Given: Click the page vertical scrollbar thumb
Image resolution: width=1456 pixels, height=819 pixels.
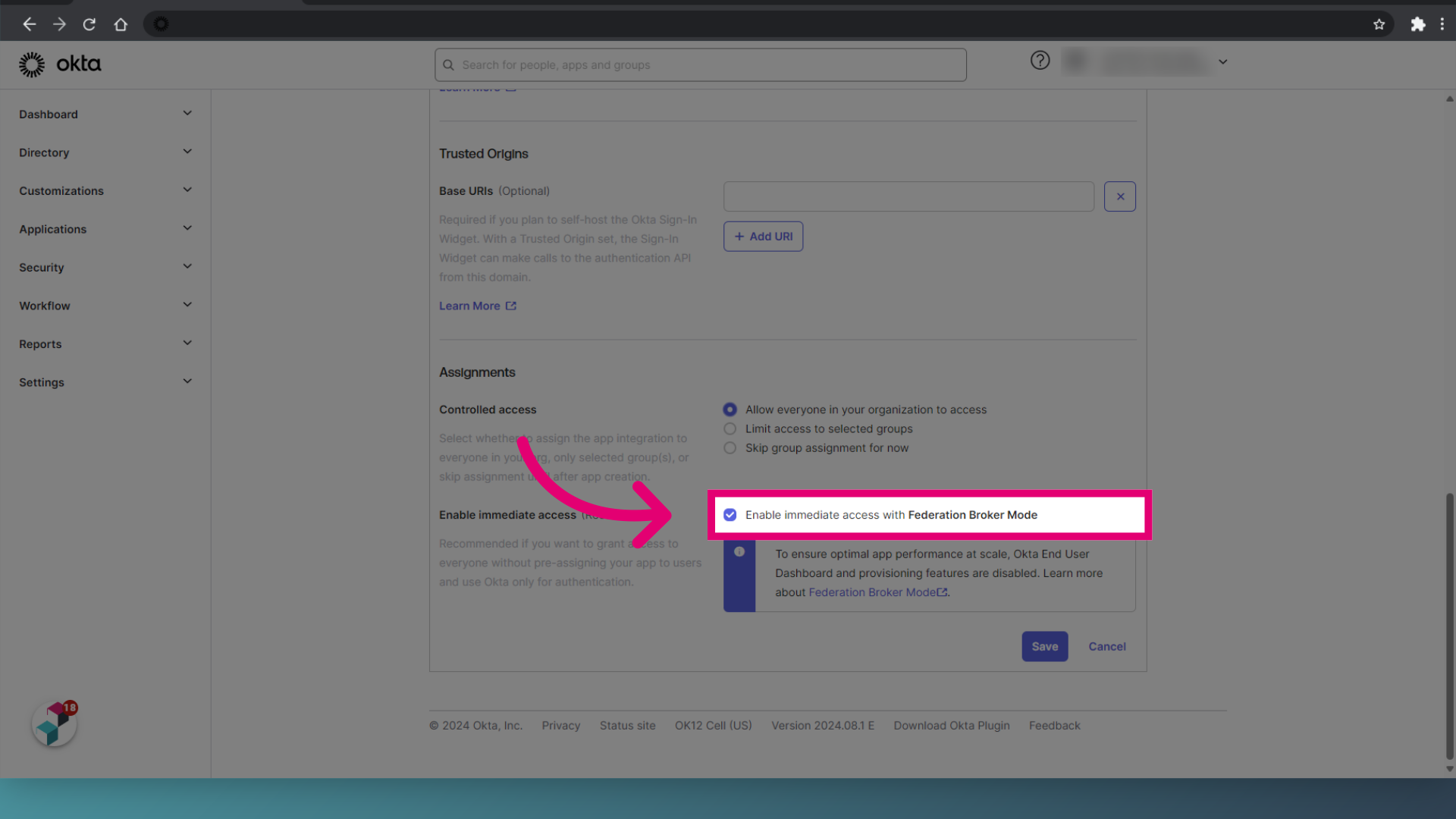Looking at the screenshot, I should tap(1449, 626).
